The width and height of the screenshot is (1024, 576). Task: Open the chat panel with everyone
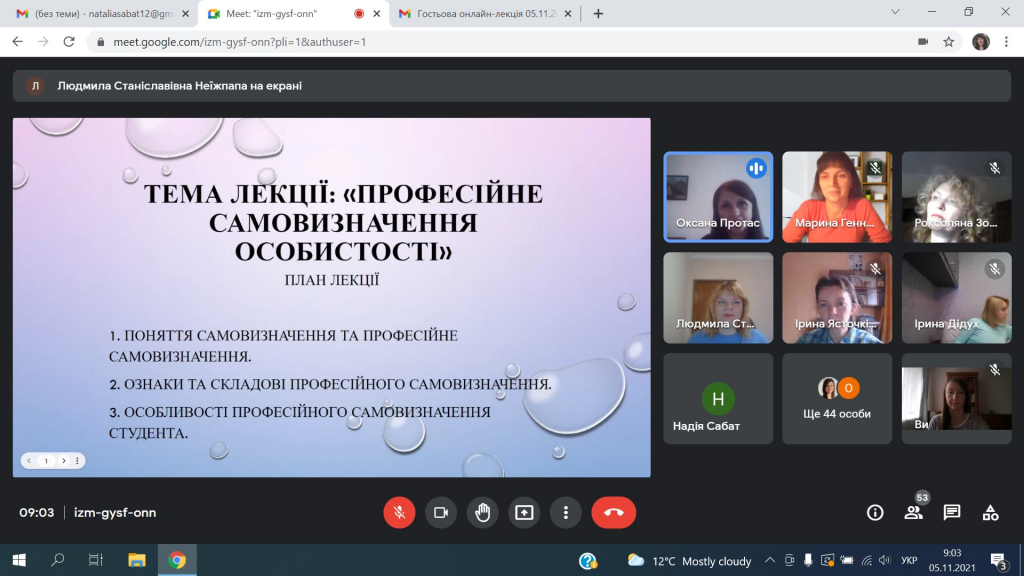click(x=952, y=513)
